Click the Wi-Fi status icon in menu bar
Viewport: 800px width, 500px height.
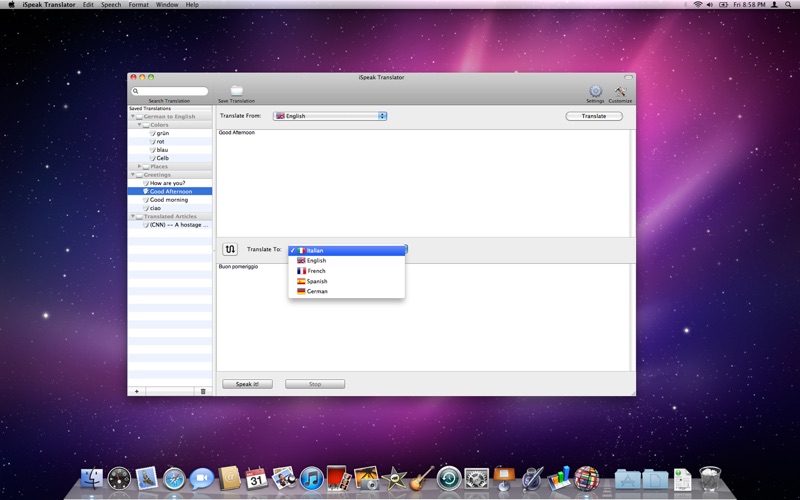tap(697, 5)
